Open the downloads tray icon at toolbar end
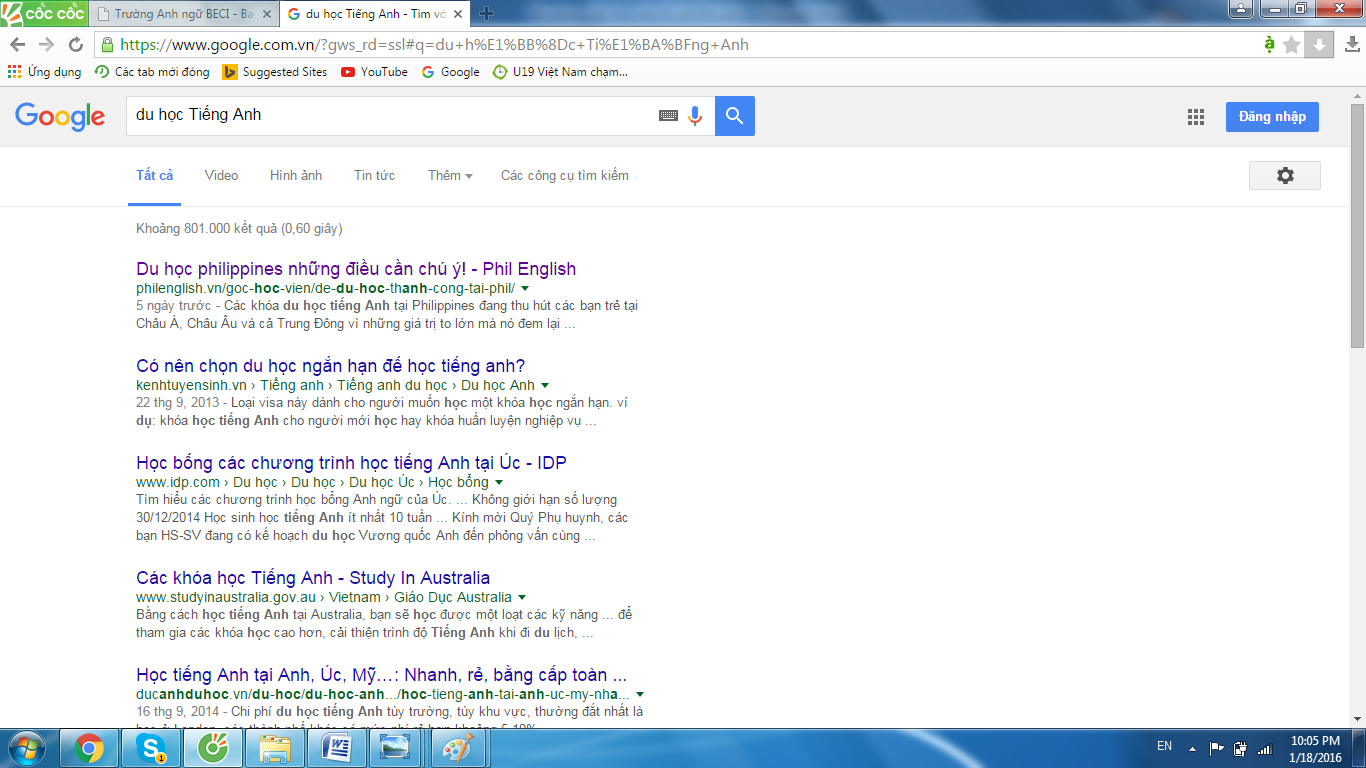This screenshot has height=768, width=1366. point(1351,45)
